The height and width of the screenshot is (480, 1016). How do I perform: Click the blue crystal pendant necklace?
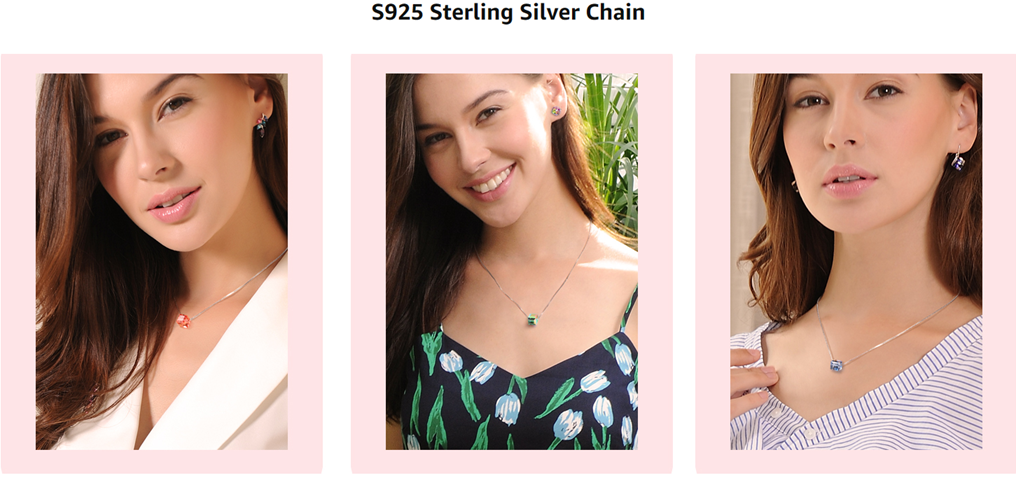point(837,366)
